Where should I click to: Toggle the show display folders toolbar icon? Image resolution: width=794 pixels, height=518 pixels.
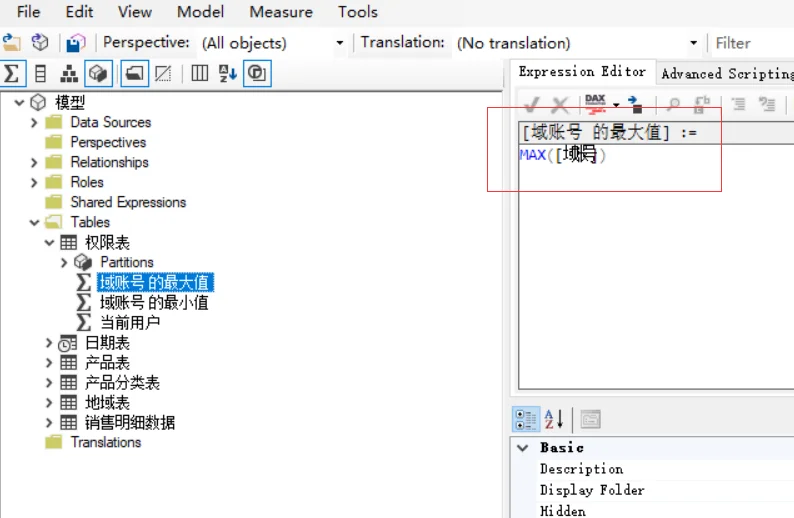134,74
